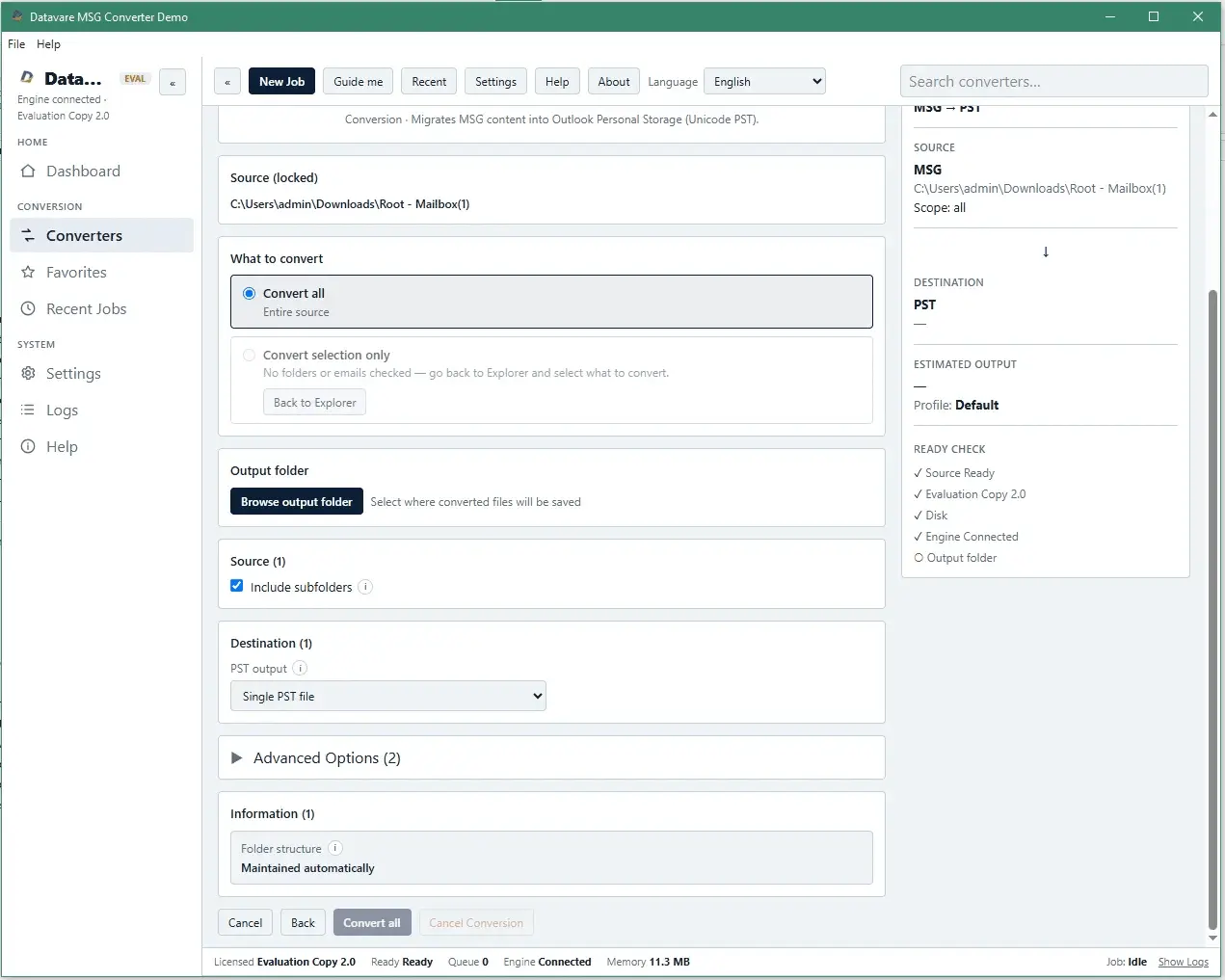Select the Convert all radio button
The width and height of the screenshot is (1225, 980).
pos(250,293)
